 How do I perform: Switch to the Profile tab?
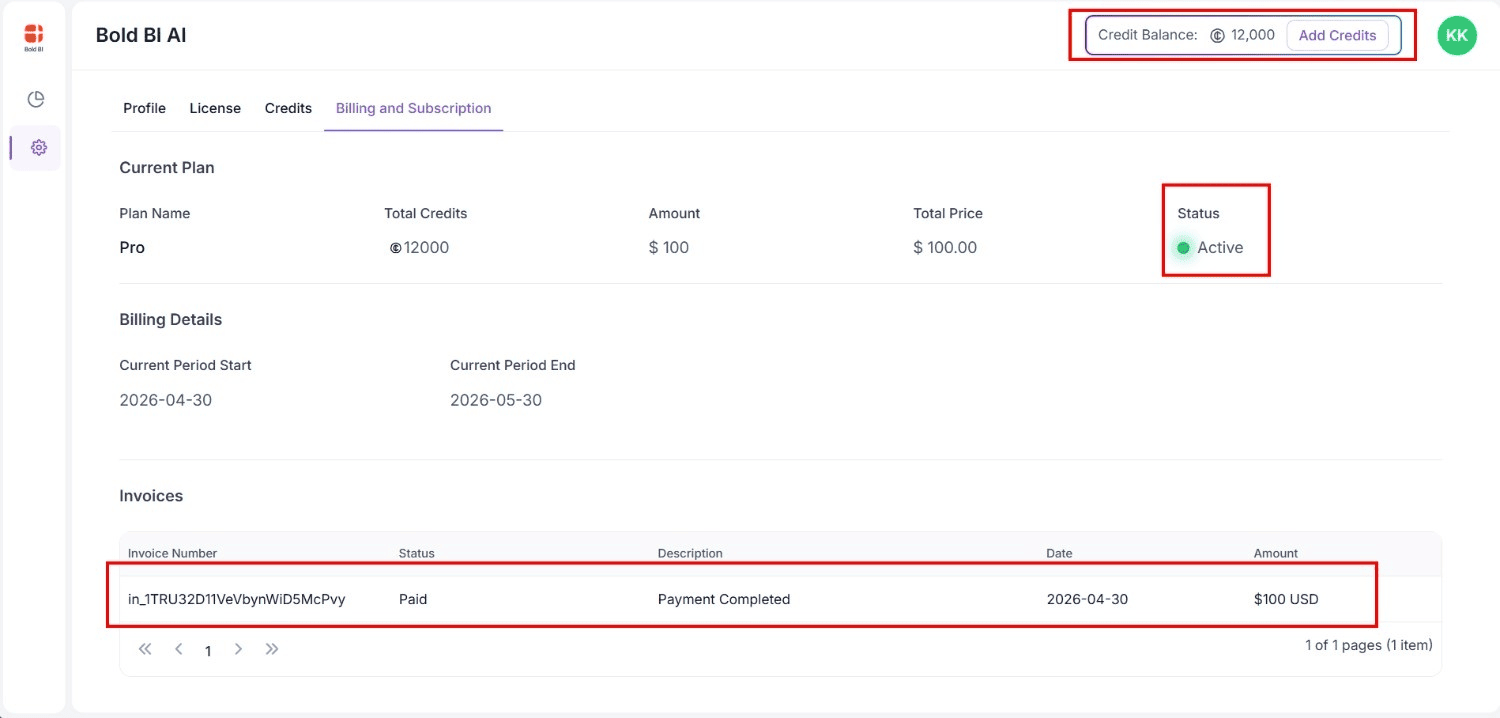144,108
